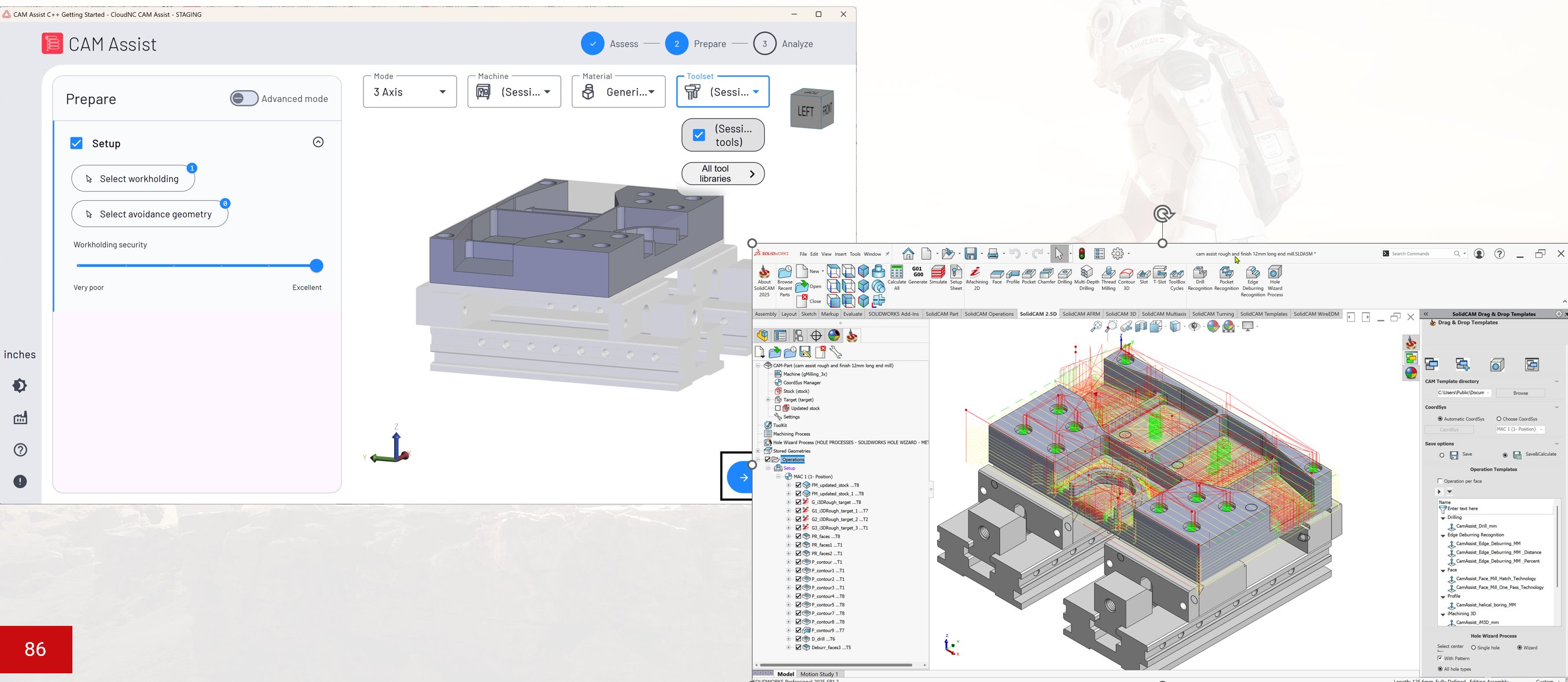Click the alert icon in CAM Assist sidebar
Image resolution: width=1568 pixels, height=682 pixels.
[20, 481]
